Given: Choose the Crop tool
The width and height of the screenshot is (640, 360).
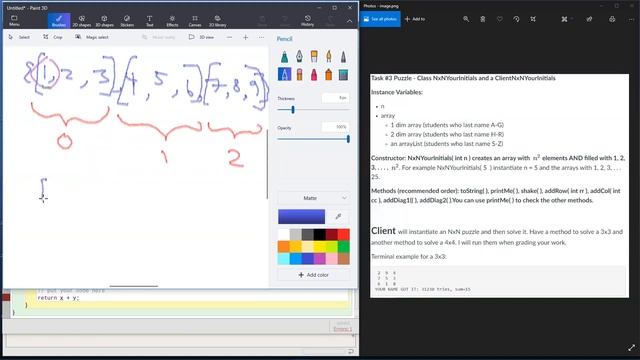Looking at the screenshot, I should pos(53,37).
